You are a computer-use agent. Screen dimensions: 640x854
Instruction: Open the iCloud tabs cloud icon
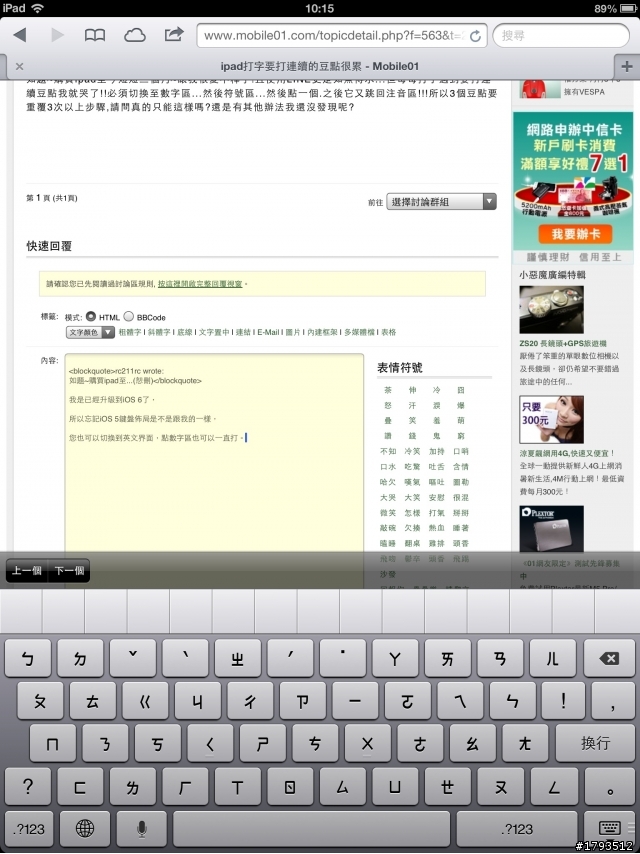click(x=135, y=35)
